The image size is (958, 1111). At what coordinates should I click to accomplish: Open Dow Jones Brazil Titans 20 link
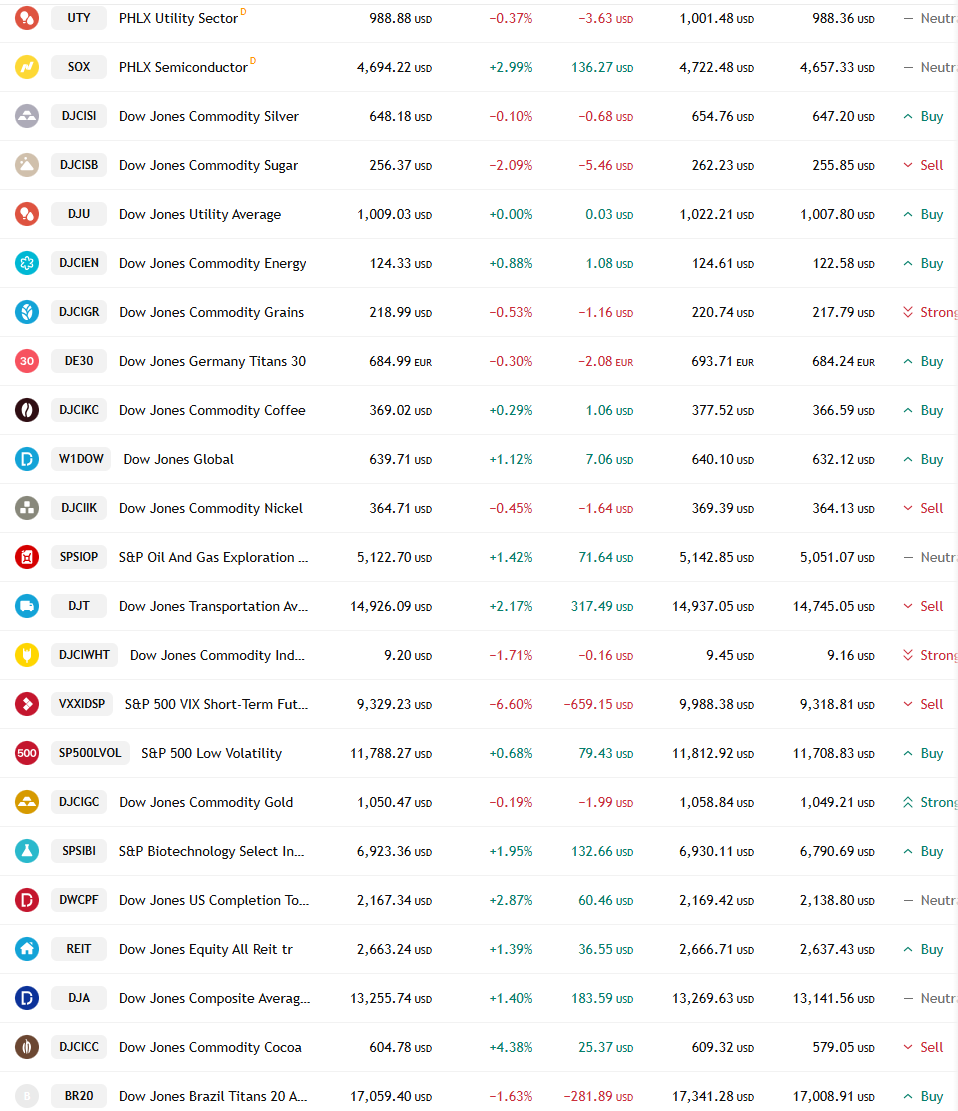(x=213, y=1096)
